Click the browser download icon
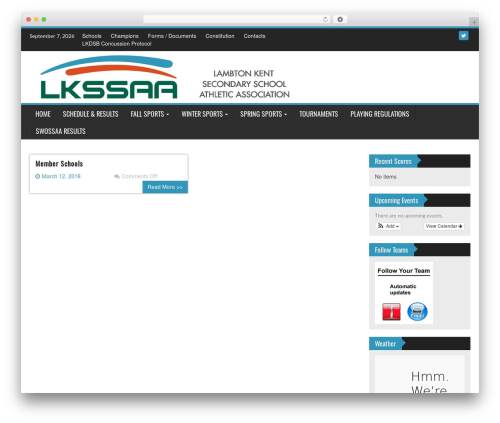This screenshot has height=423, width=500. (340, 19)
